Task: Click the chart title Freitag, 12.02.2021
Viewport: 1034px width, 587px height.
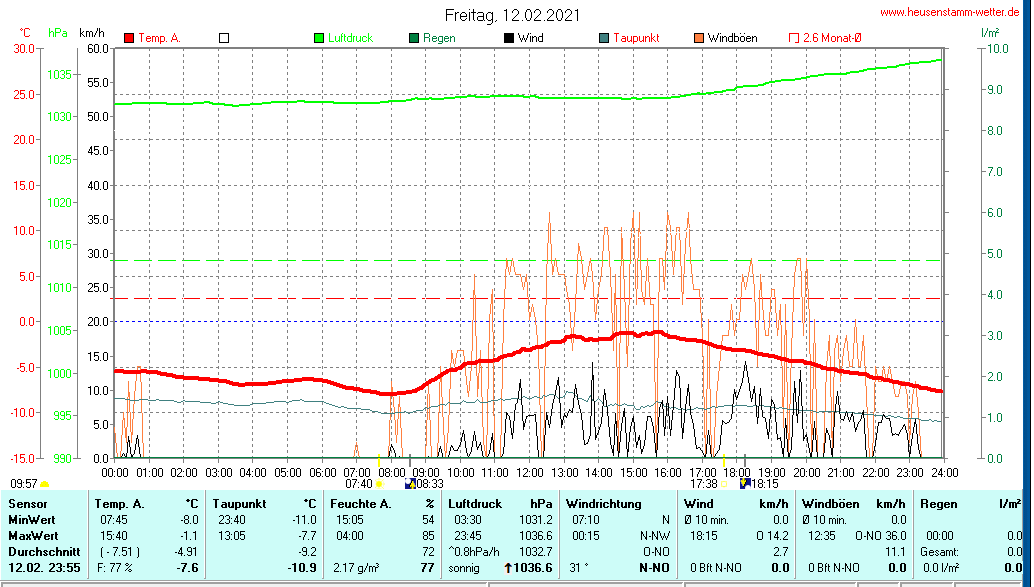Action: pyautogui.click(x=511, y=16)
